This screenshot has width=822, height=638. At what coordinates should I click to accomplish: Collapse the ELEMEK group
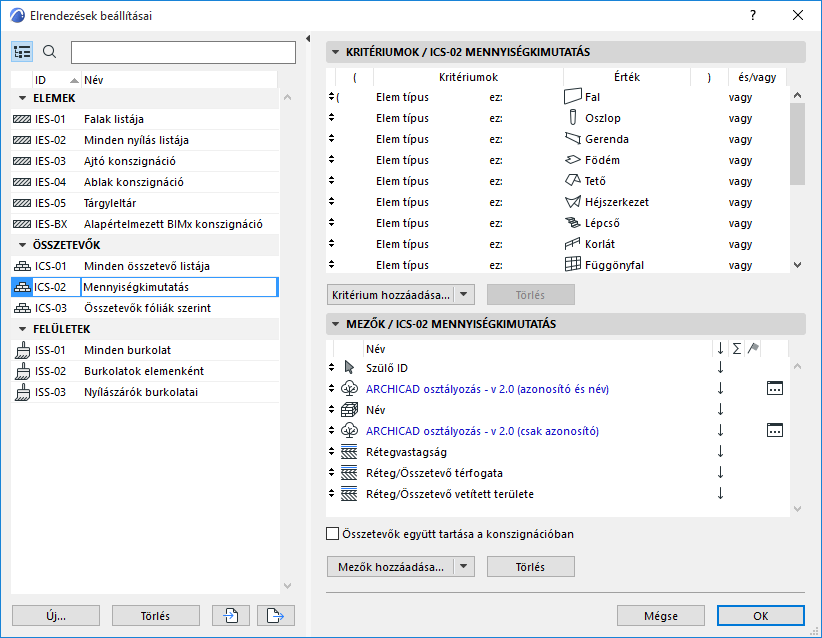point(22,98)
